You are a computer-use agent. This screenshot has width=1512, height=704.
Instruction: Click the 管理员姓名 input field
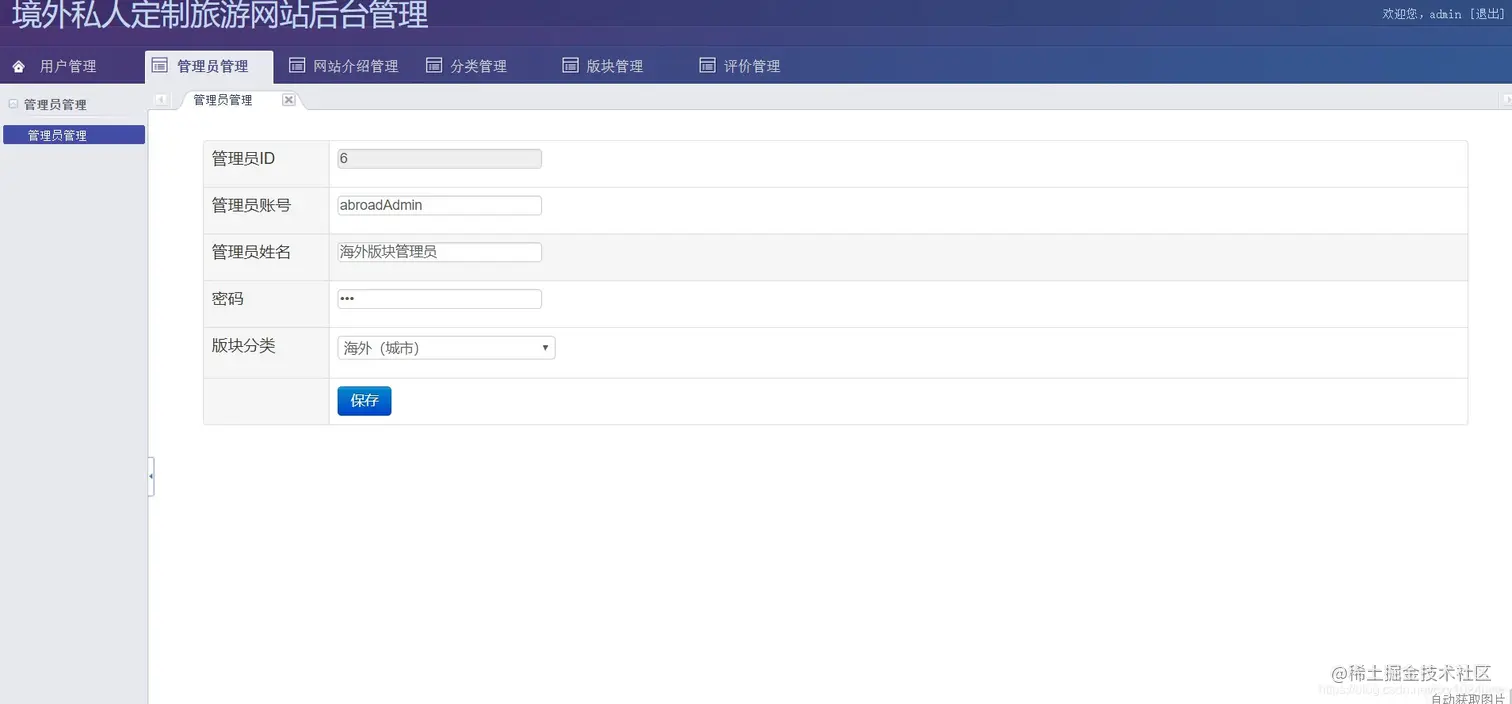[x=440, y=252]
